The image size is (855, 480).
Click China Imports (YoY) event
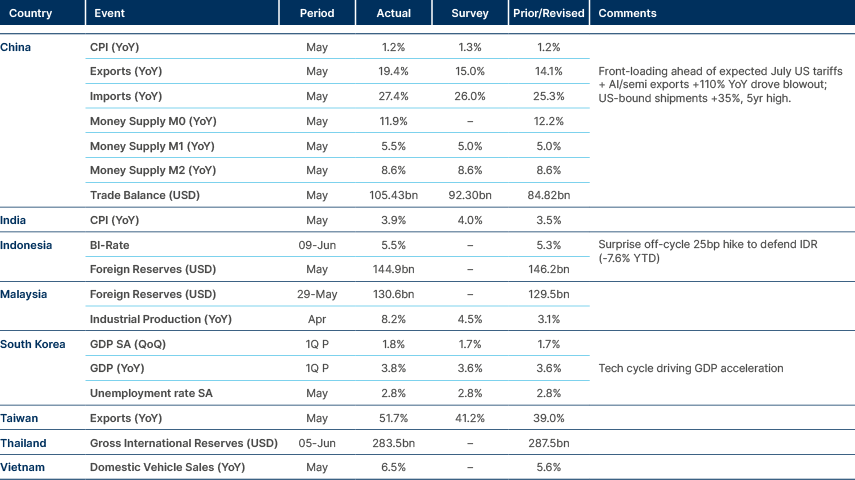(x=125, y=96)
